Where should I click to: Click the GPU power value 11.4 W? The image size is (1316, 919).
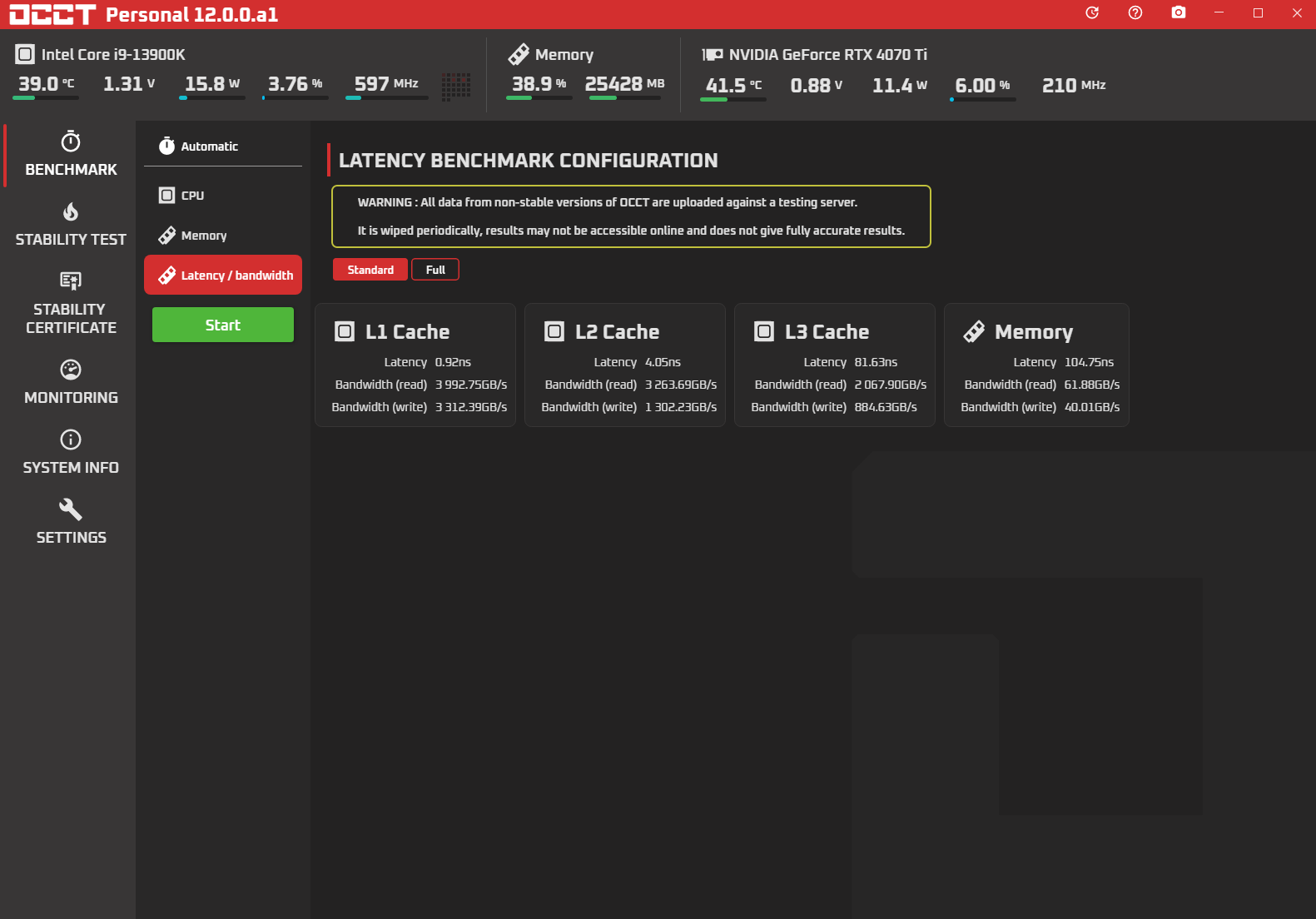[900, 86]
